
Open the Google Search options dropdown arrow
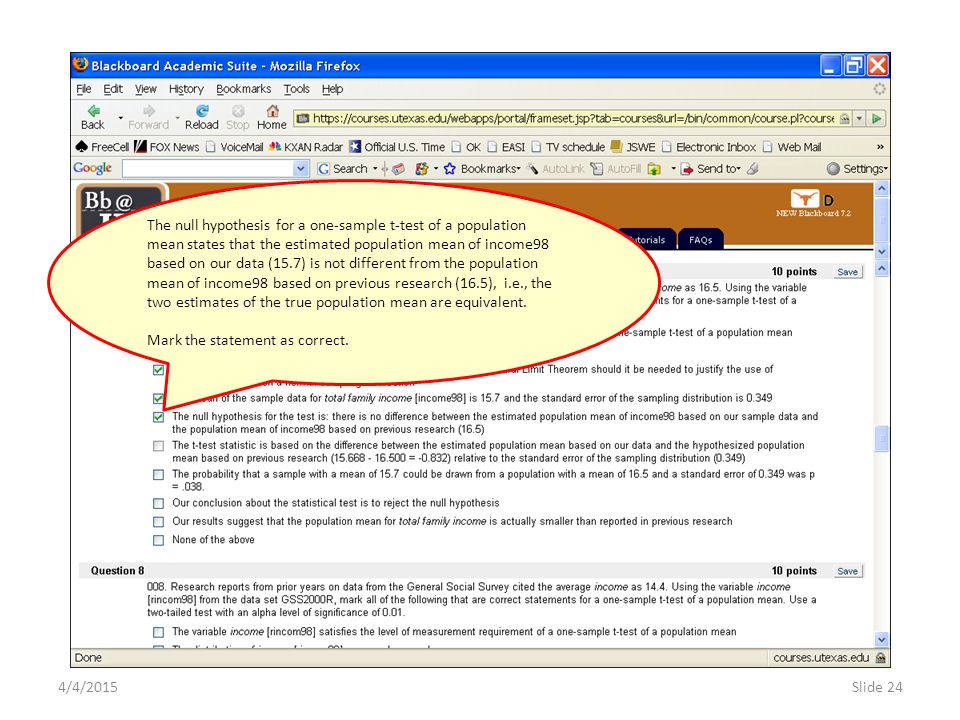(375, 168)
